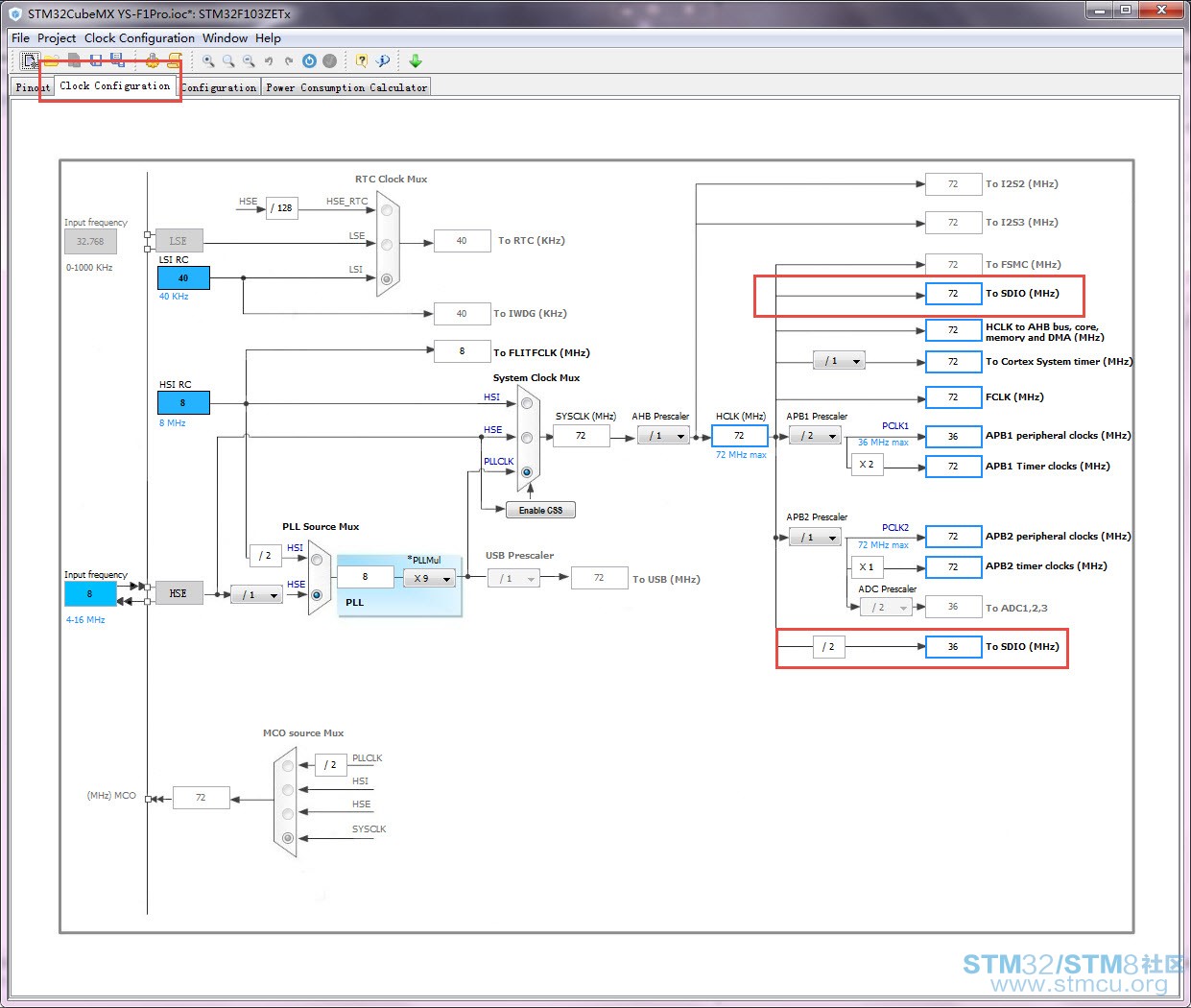Open the Project menu
The width and height of the screenshot is (1191, 1008).
57,38
